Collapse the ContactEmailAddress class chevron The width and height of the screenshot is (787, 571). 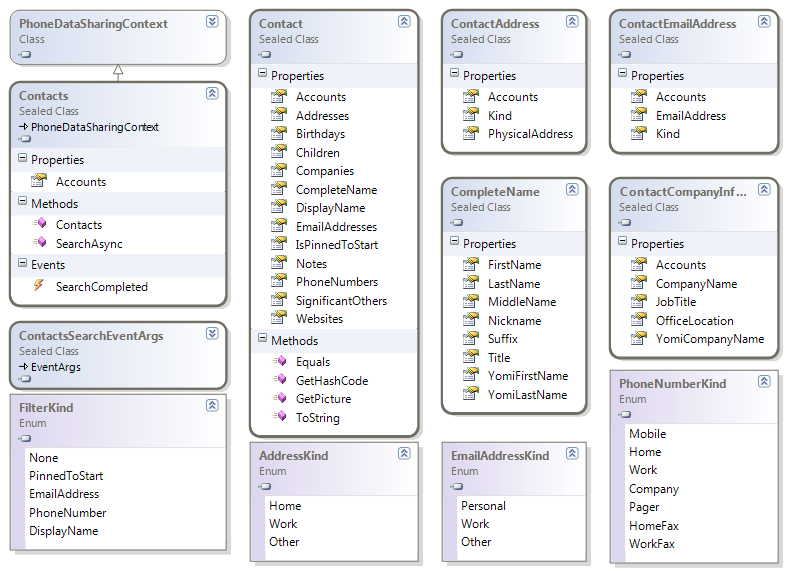(764, 21)
